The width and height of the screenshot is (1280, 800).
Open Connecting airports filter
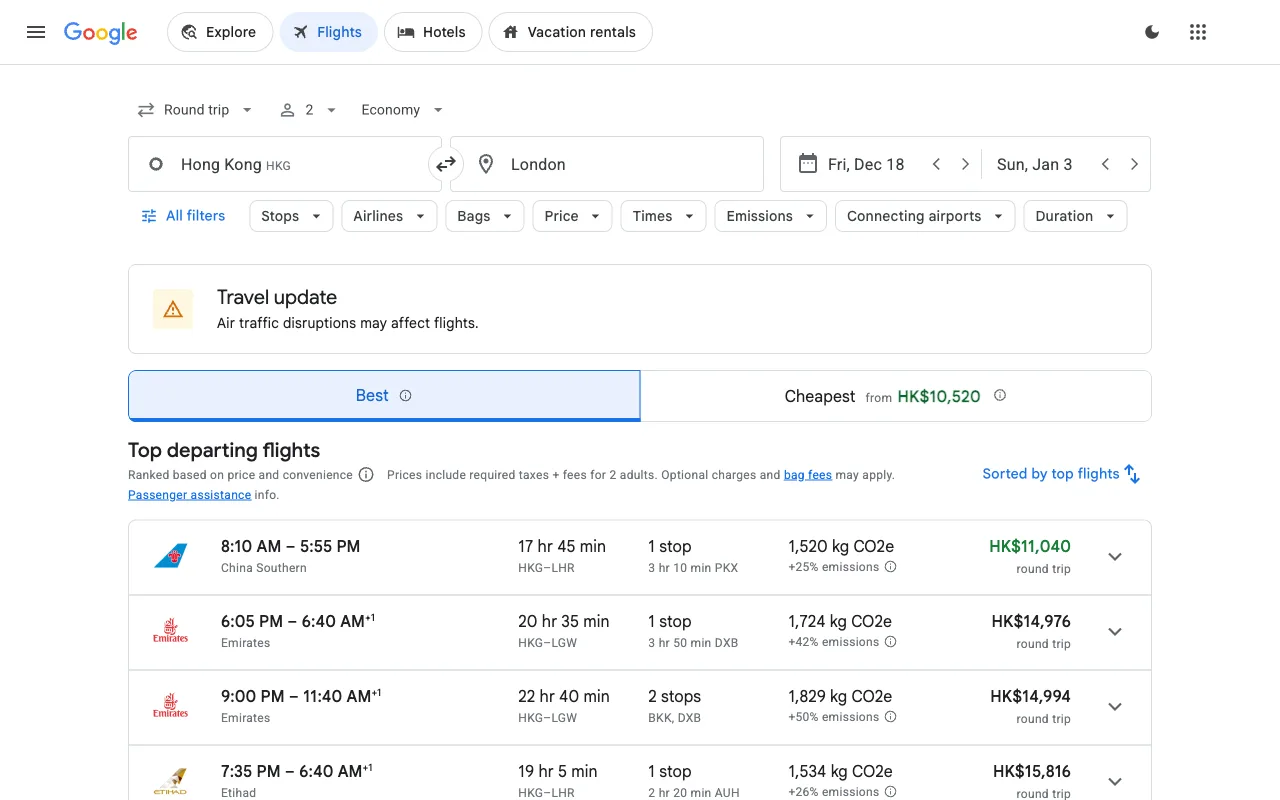point(925,216)
